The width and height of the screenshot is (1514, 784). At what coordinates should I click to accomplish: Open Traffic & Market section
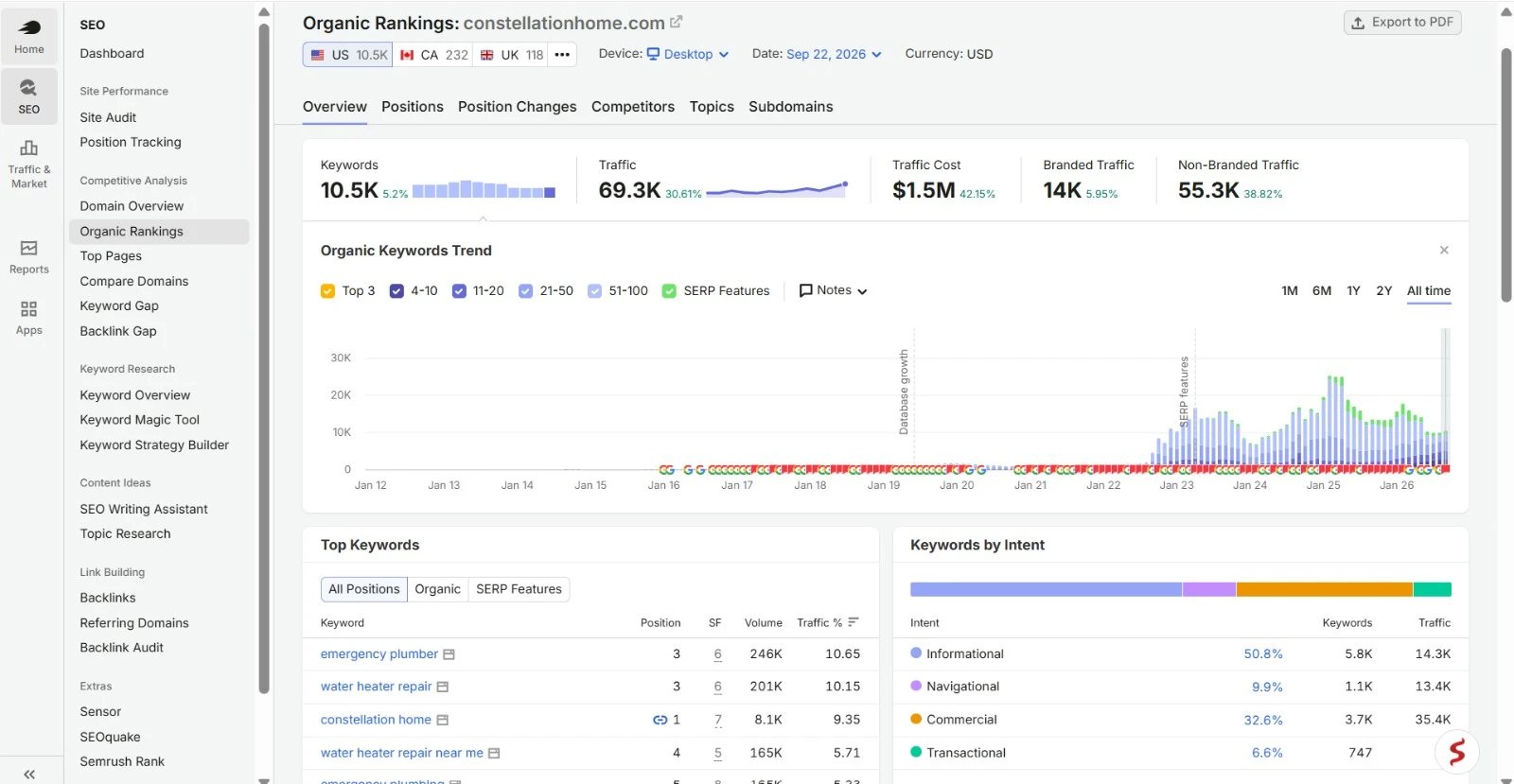29,164
